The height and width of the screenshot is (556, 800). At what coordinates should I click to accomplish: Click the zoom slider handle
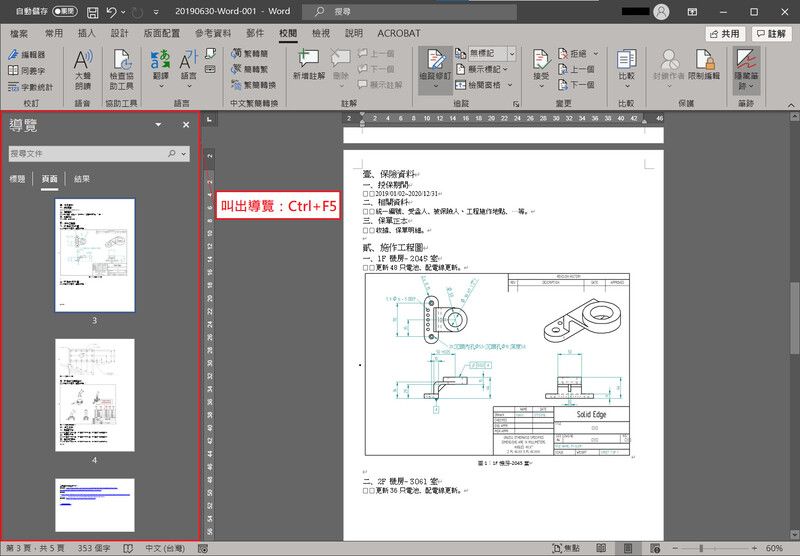click(701, 548)
